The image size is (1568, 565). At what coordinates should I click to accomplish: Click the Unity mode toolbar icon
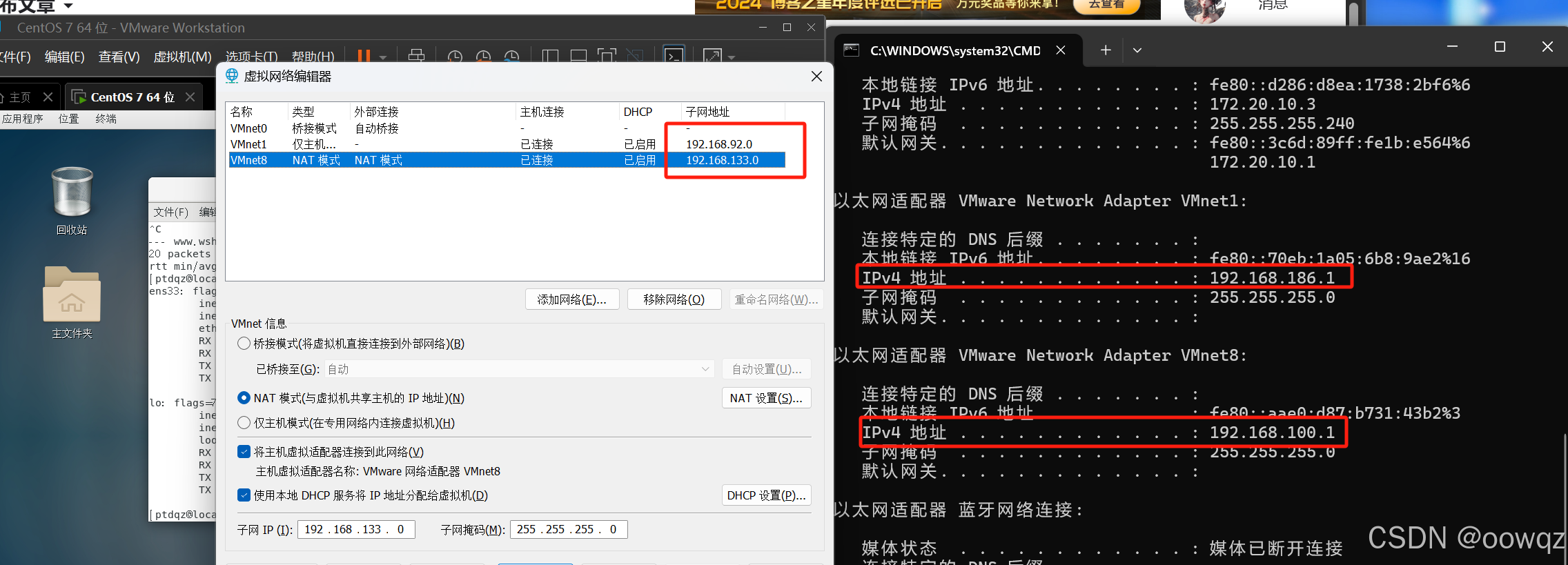coord(635,56)
